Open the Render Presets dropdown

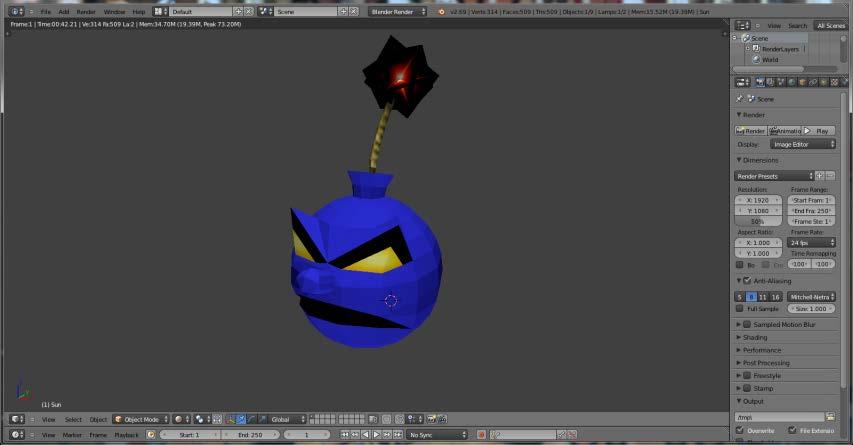[x=774, y=176]
